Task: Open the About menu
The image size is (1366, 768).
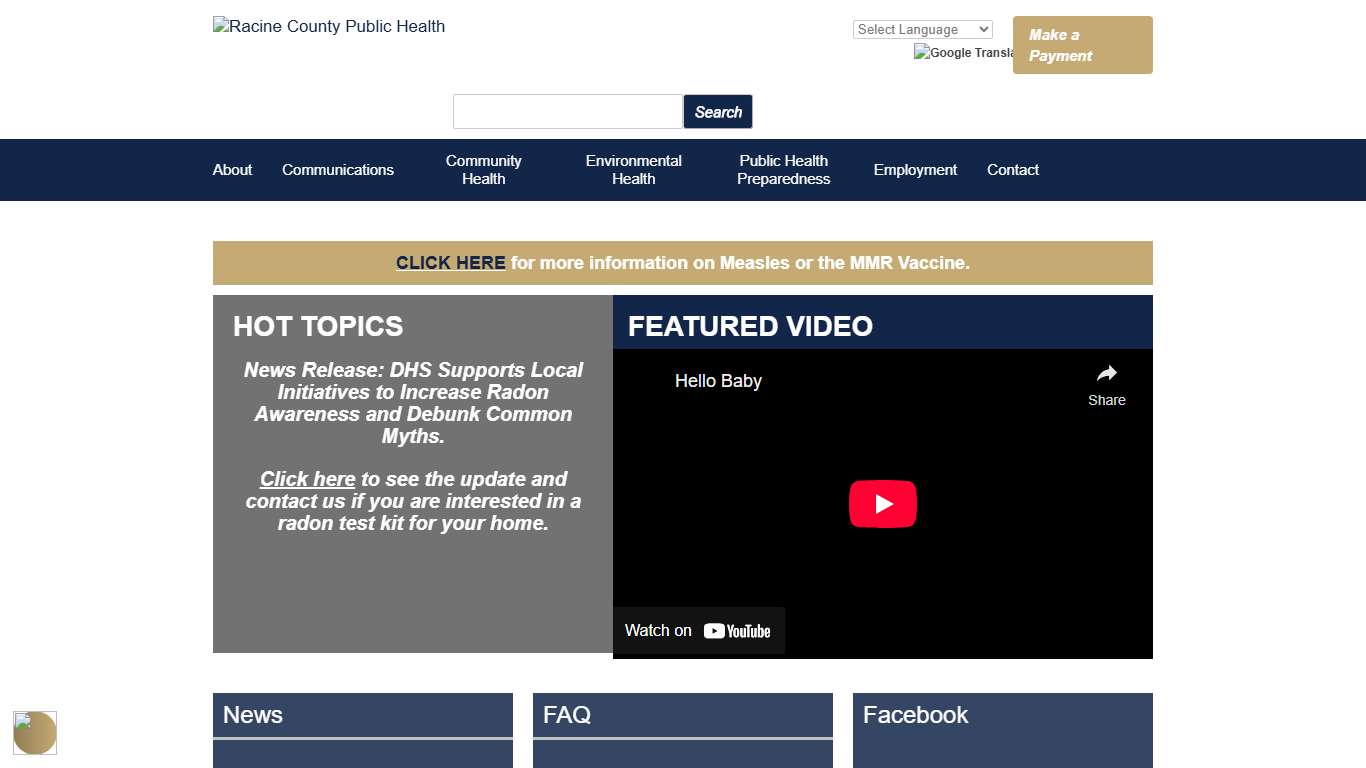Action: pyautogui.click(x=232, y=170)
